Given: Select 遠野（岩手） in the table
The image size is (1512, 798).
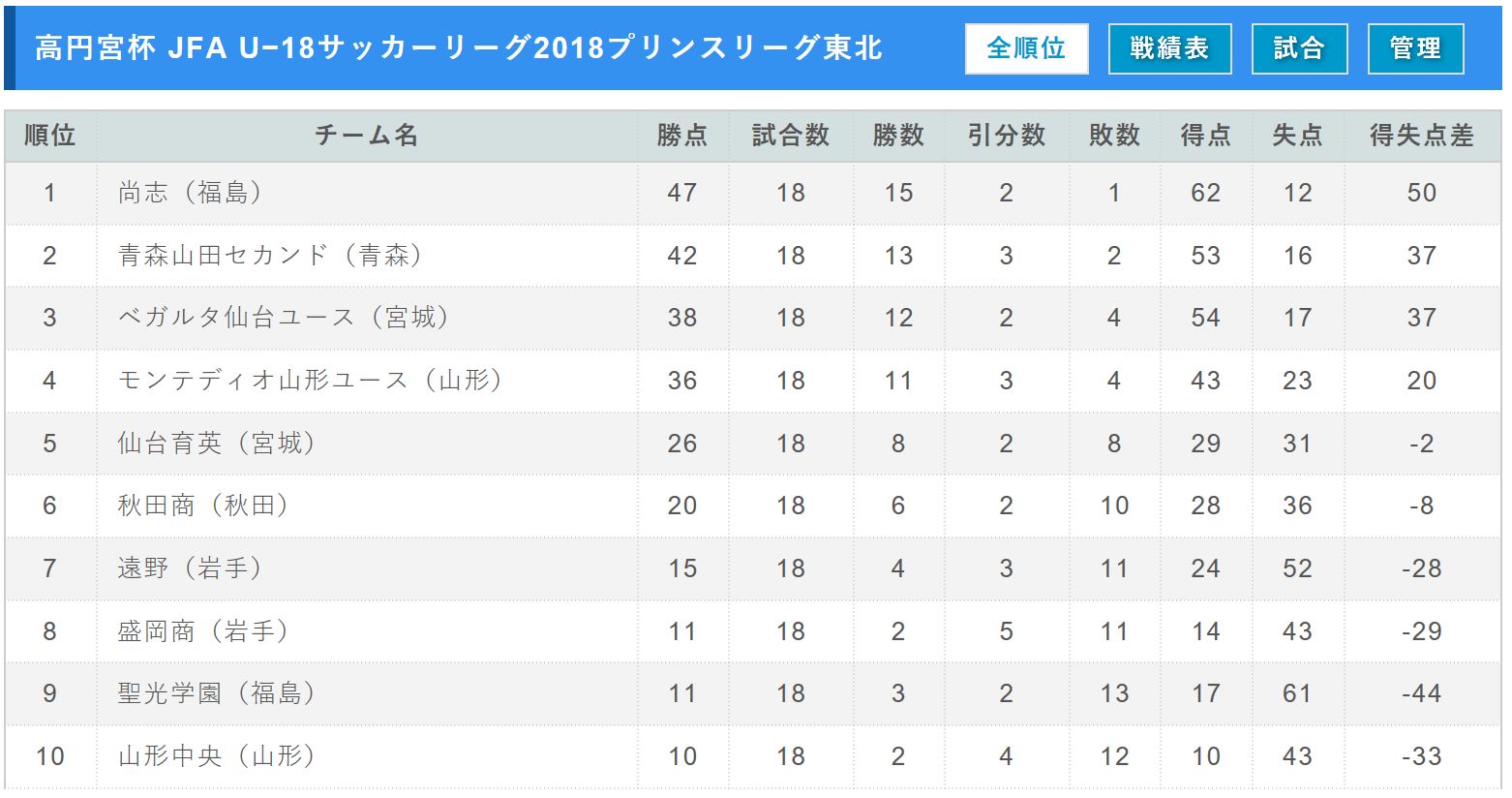Looking at the screenshot, I should coord(191,568).
